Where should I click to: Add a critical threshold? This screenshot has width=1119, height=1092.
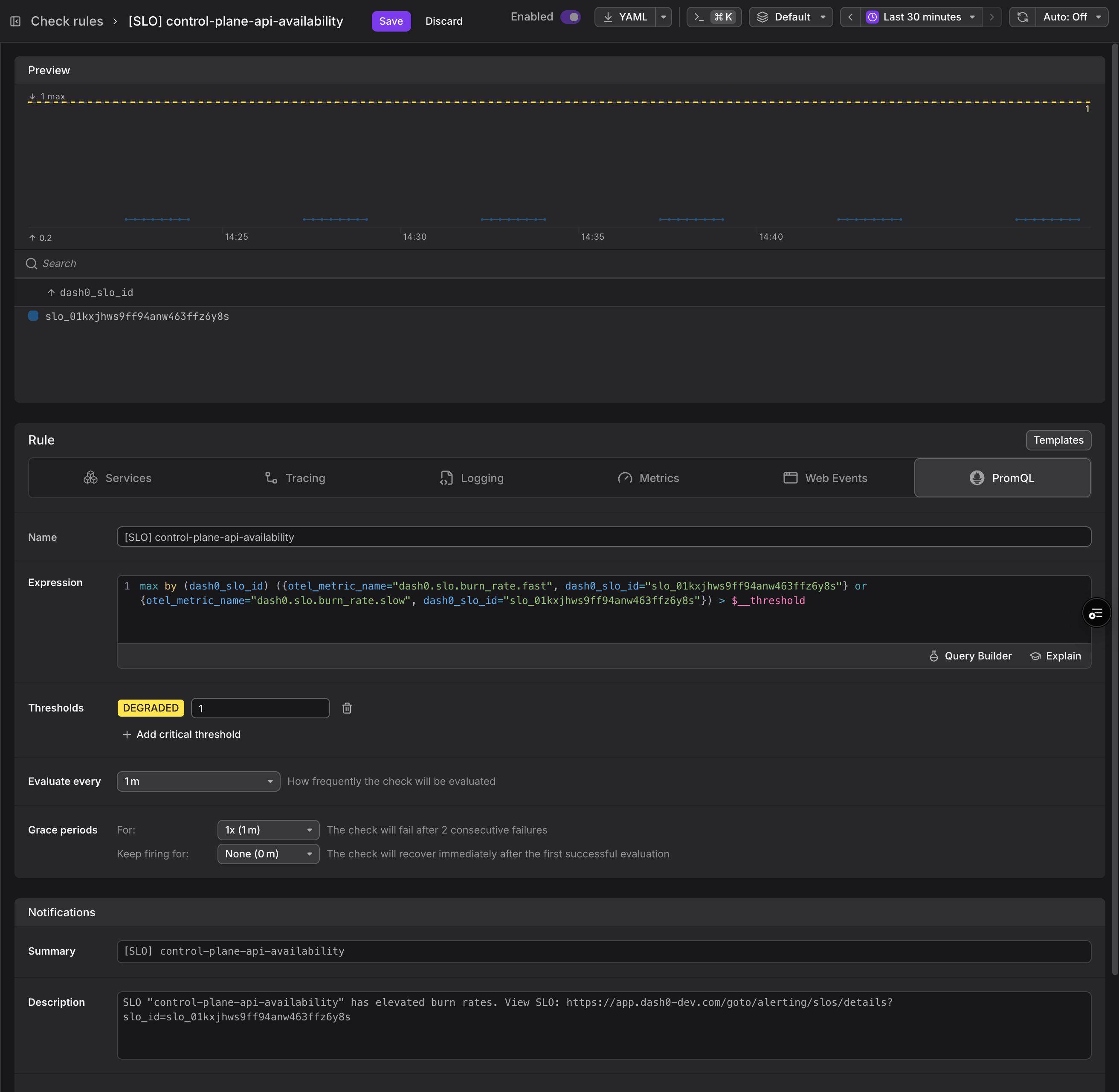(182, 734)
